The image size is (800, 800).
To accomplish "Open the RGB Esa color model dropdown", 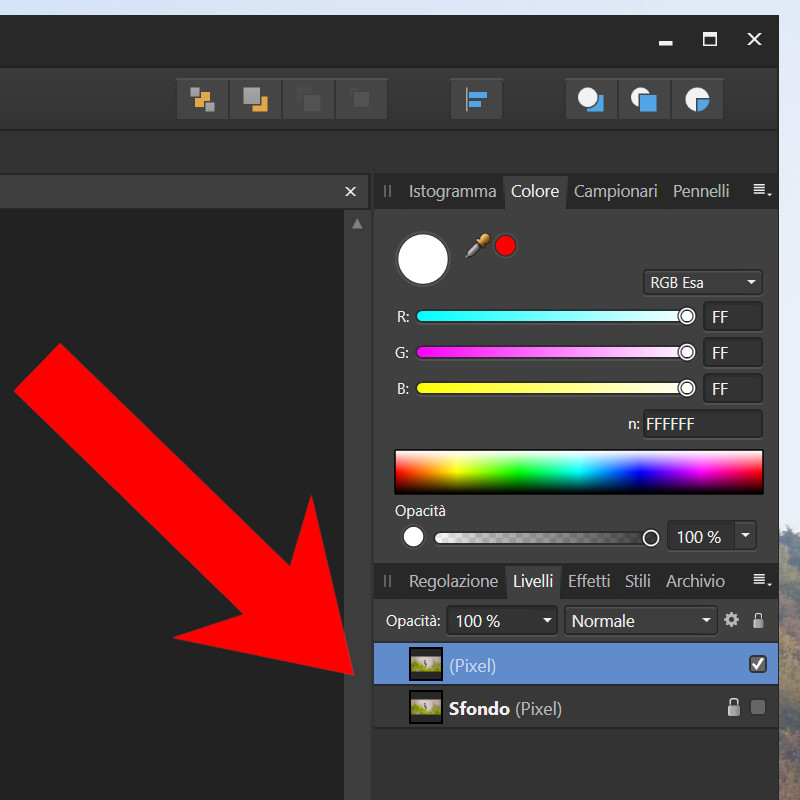I will (x=703, y=282).
